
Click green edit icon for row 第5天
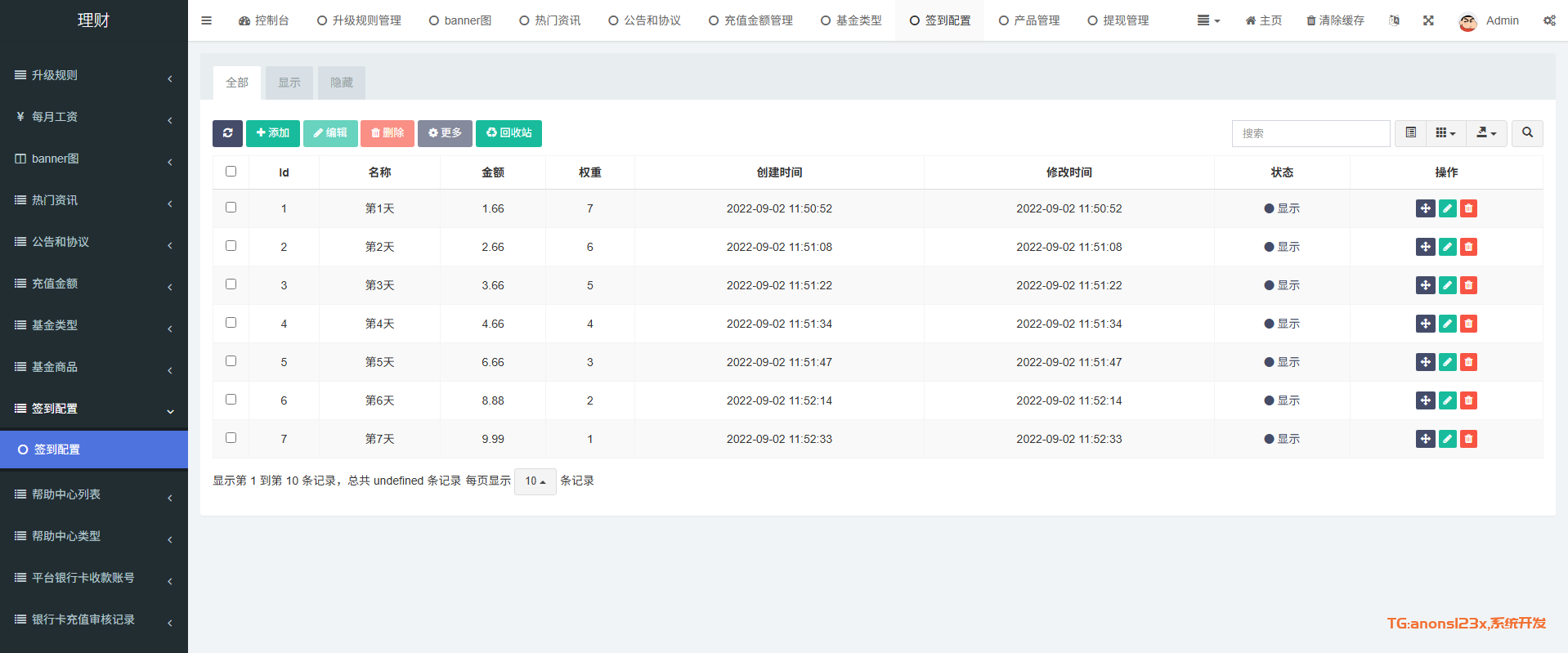[1447, 362]
